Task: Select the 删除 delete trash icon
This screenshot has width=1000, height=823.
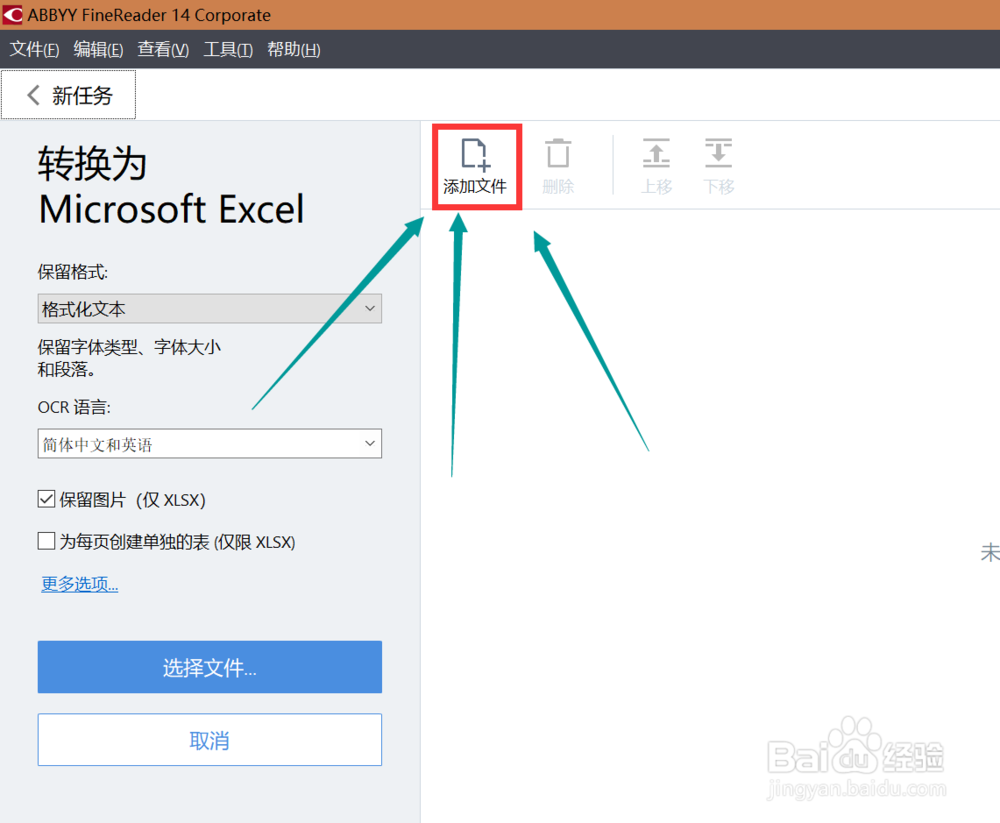Action: [557, 163]
